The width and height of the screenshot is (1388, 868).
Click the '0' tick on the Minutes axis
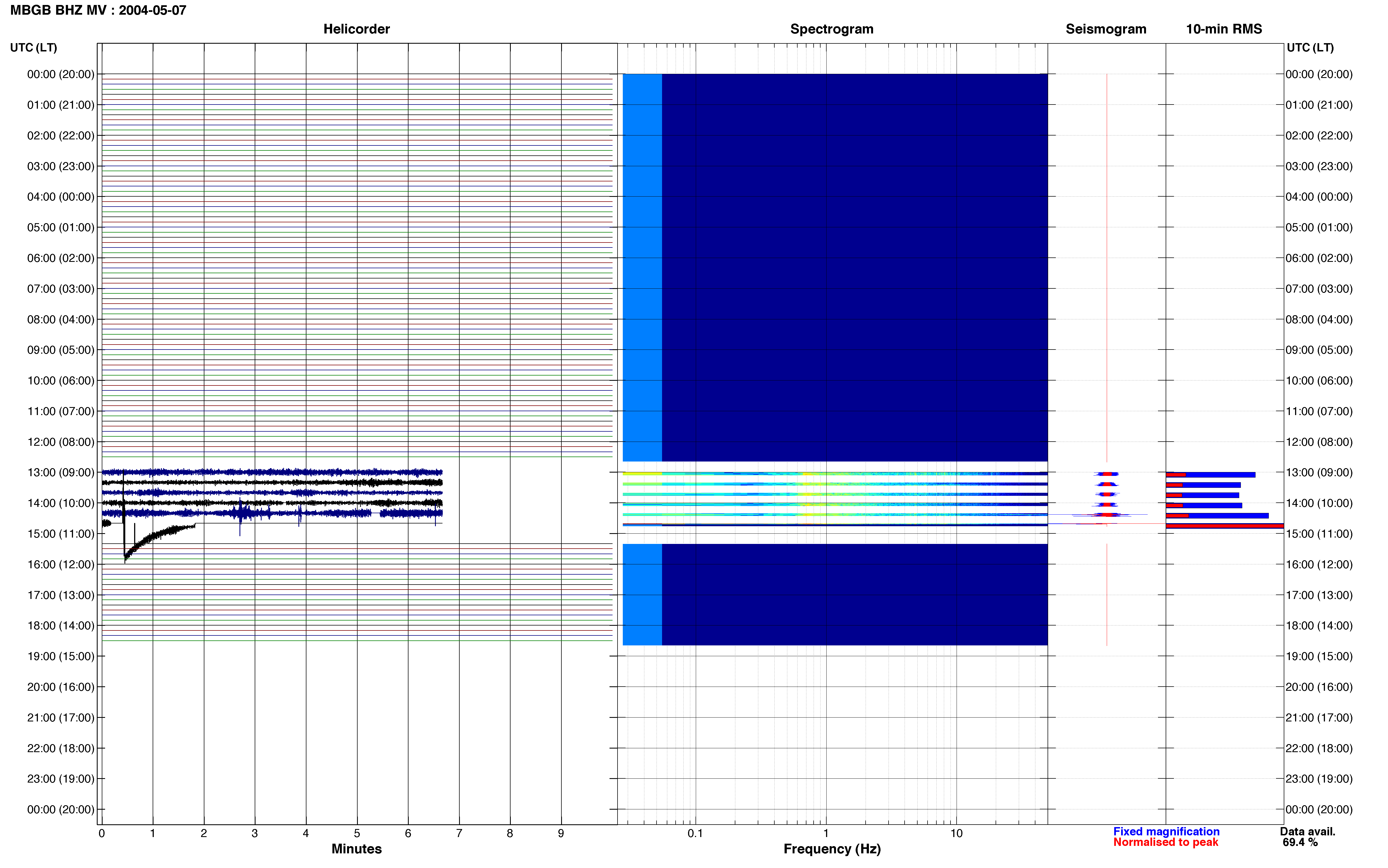[x=101, y=833]
